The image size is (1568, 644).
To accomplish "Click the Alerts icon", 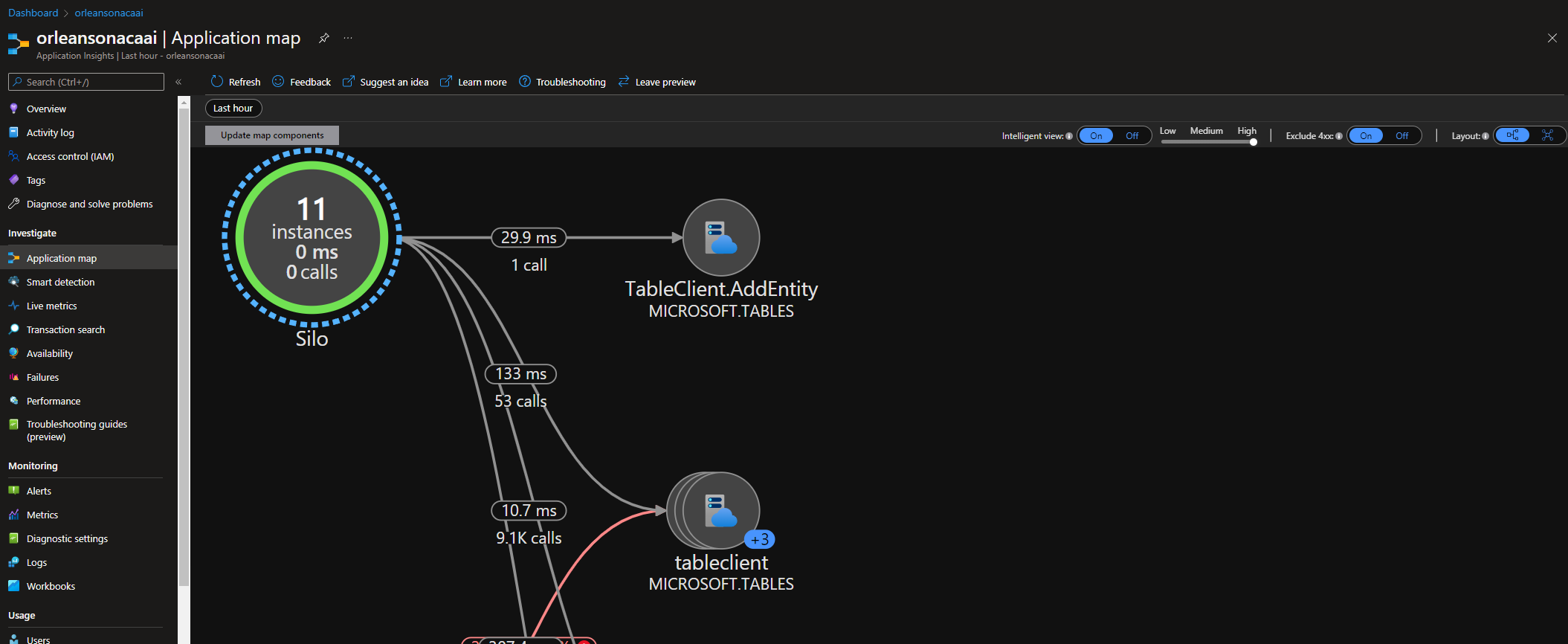I will click(13, 490).
